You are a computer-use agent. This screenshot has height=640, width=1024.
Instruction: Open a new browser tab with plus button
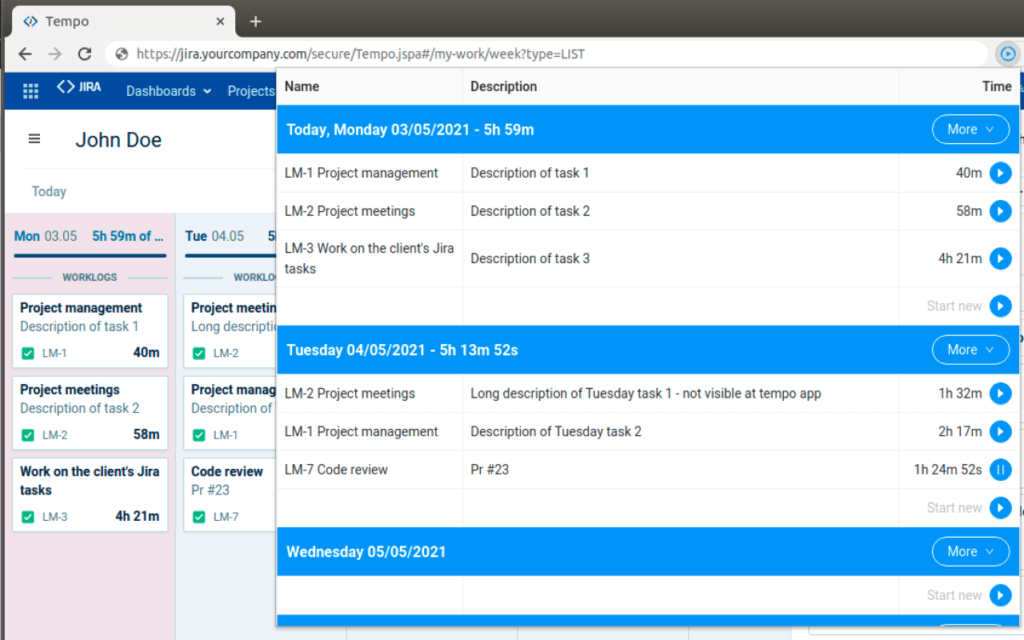tap(255, 21)
